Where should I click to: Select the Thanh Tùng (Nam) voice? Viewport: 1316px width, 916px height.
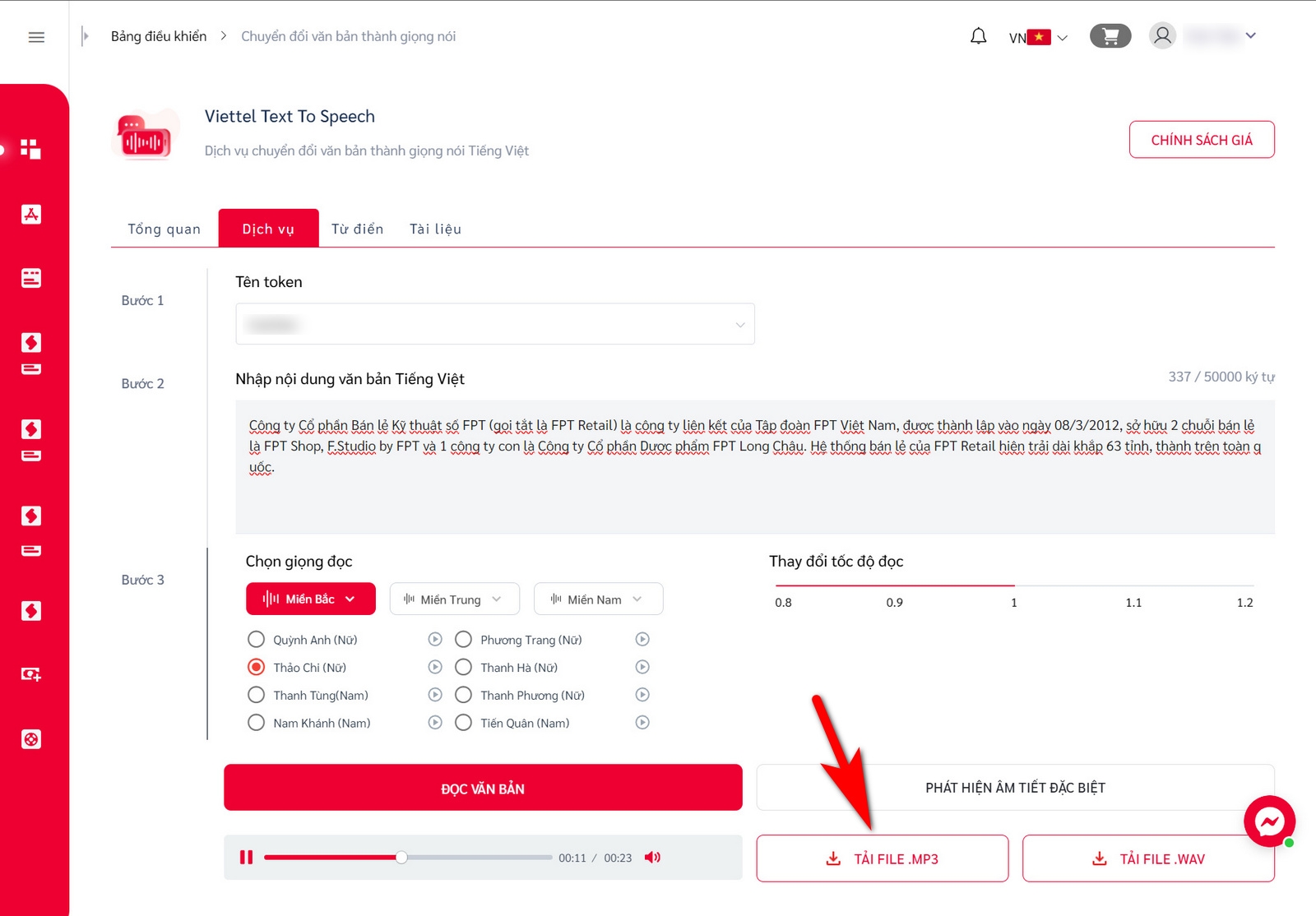257,695
